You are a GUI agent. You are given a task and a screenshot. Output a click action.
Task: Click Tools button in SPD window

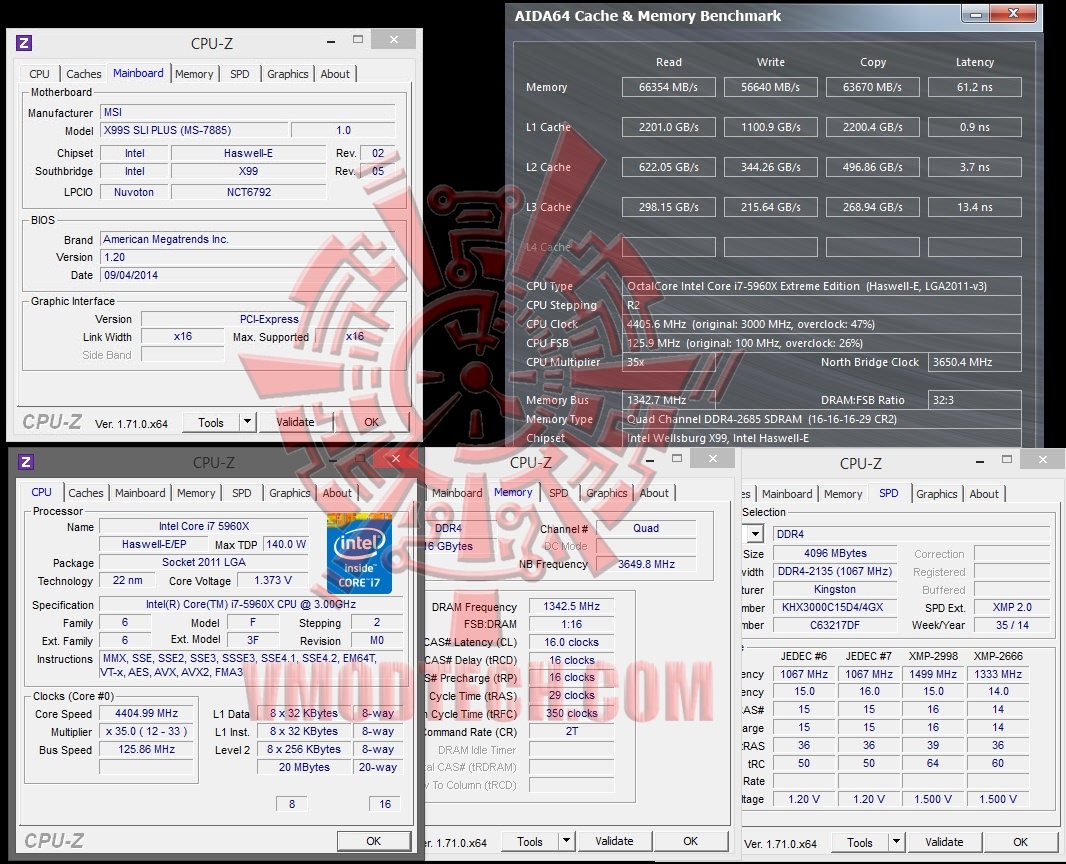click(860, 842)
